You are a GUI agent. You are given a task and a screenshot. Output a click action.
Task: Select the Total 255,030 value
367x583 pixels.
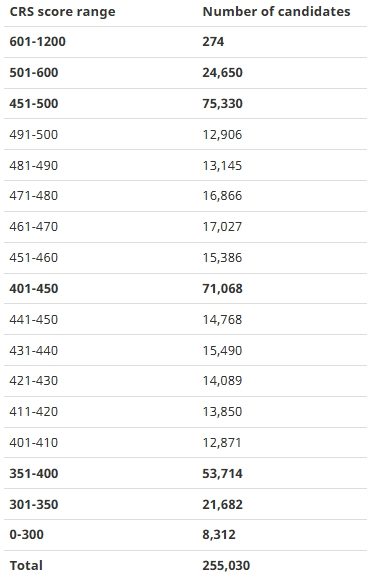[226, 566]
